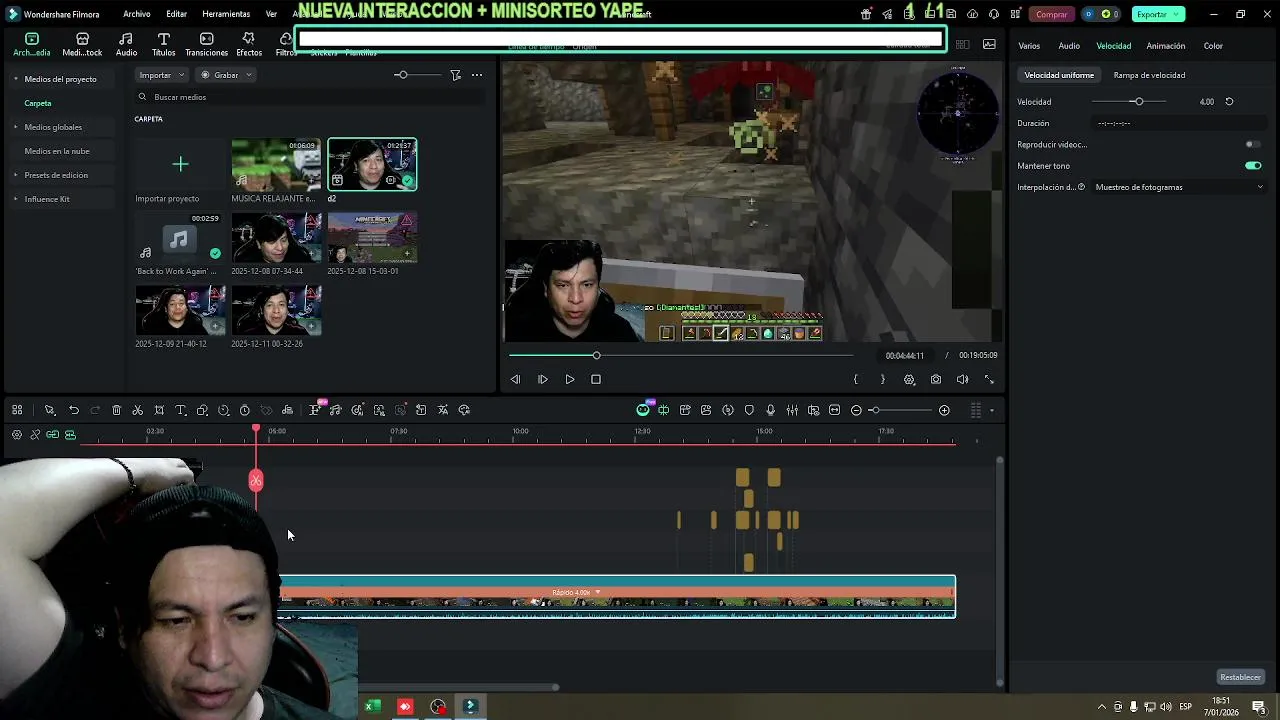
Task: Select the 2025-12-11 00-32-26 clip thumbnail
Action: click(276, 310)
